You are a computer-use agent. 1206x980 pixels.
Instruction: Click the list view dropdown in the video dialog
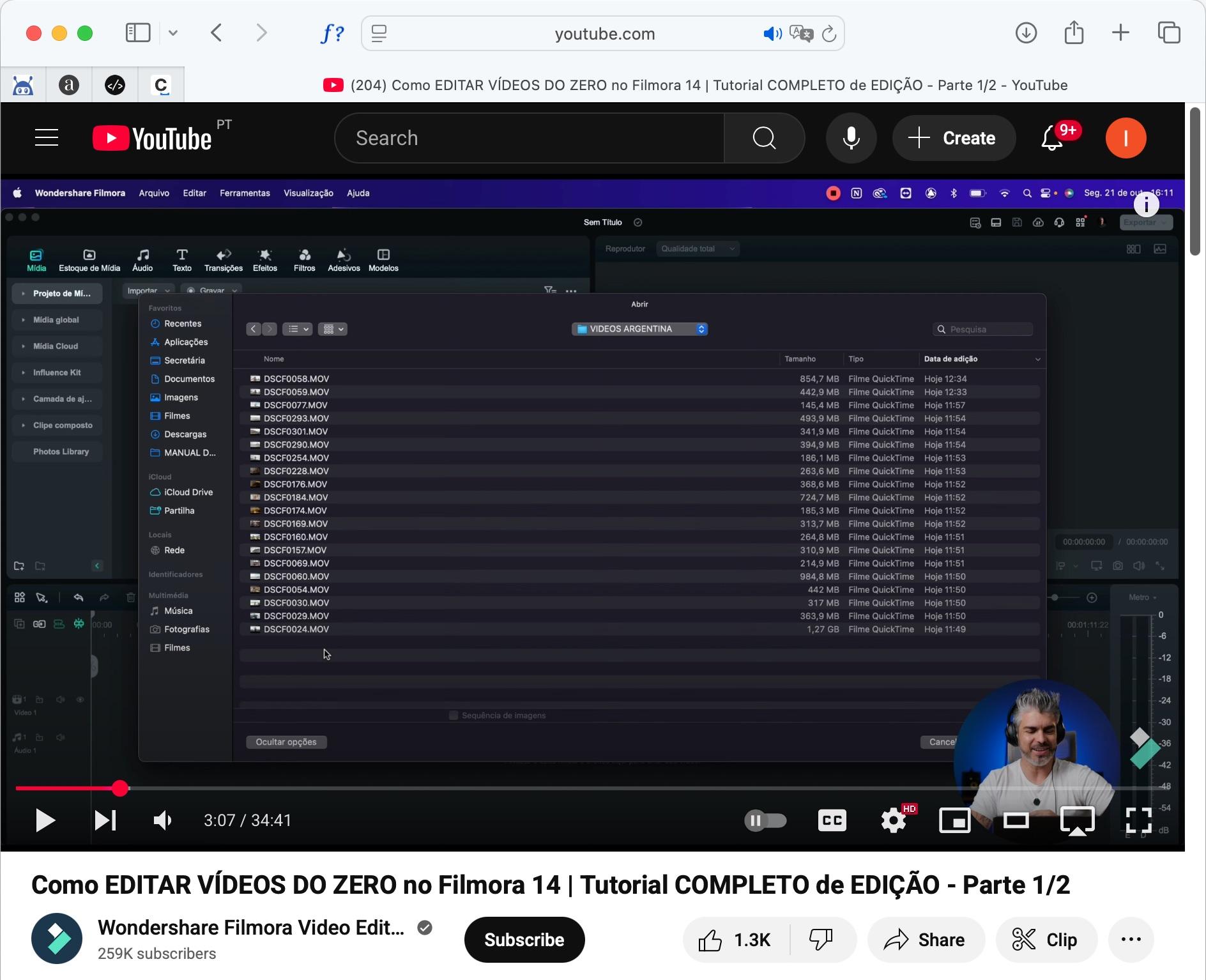tap(297, 329)
